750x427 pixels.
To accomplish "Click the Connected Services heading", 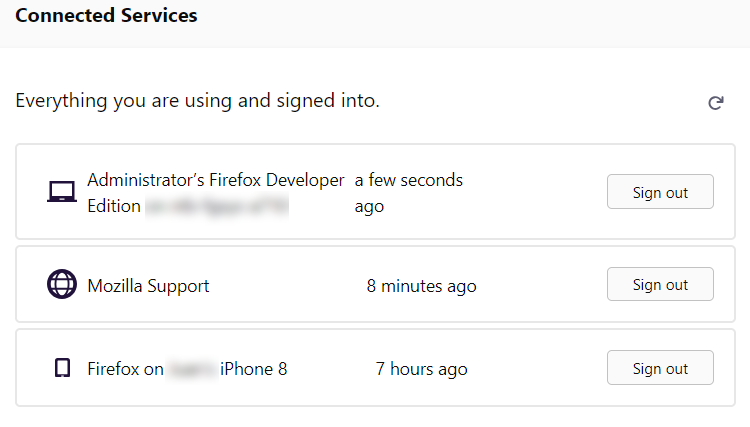I will coord(106,15).
